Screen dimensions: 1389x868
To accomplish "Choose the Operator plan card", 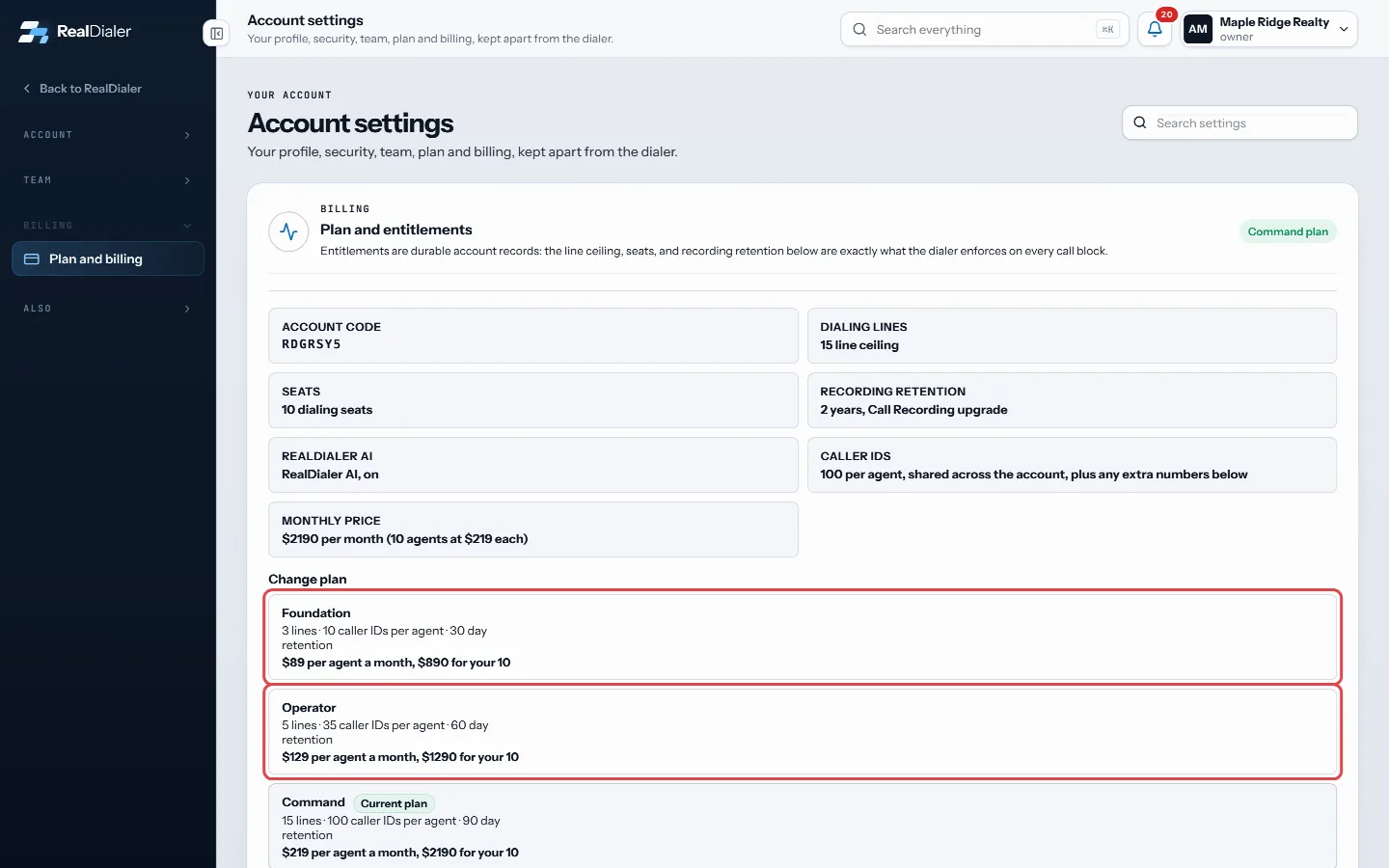I will point(803,731).
